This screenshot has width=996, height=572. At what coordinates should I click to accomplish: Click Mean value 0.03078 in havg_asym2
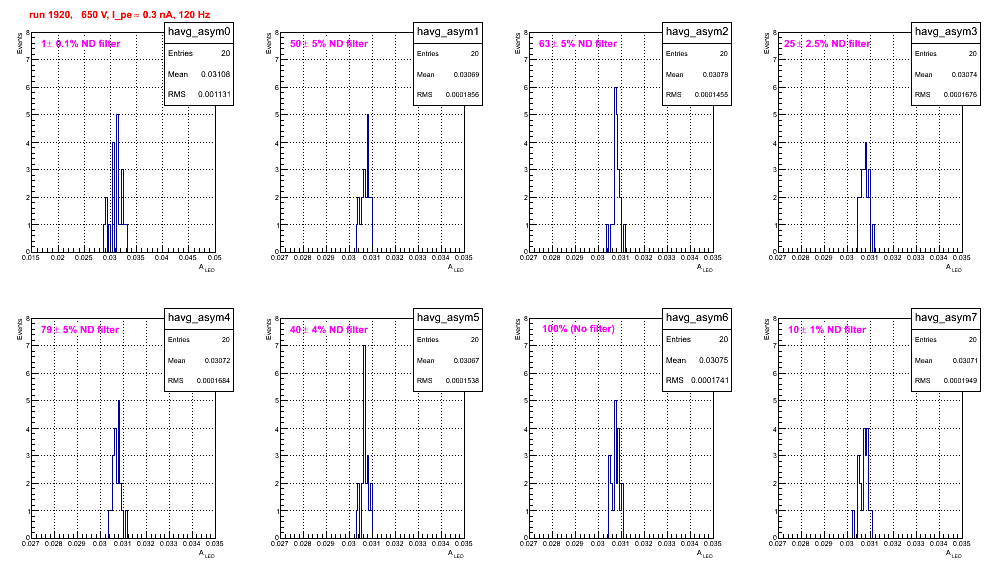point(715,75)
